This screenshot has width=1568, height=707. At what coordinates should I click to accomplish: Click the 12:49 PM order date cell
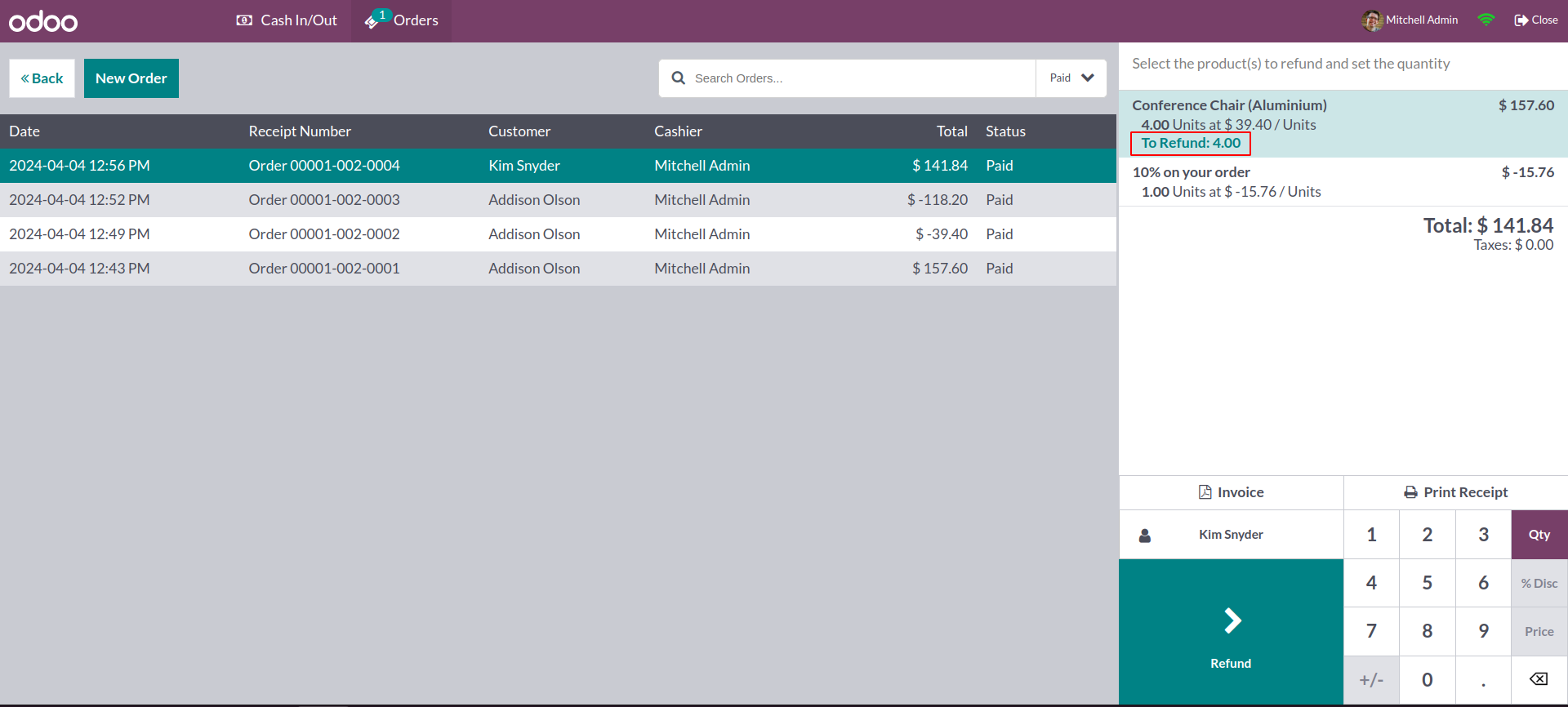(79, 234)
